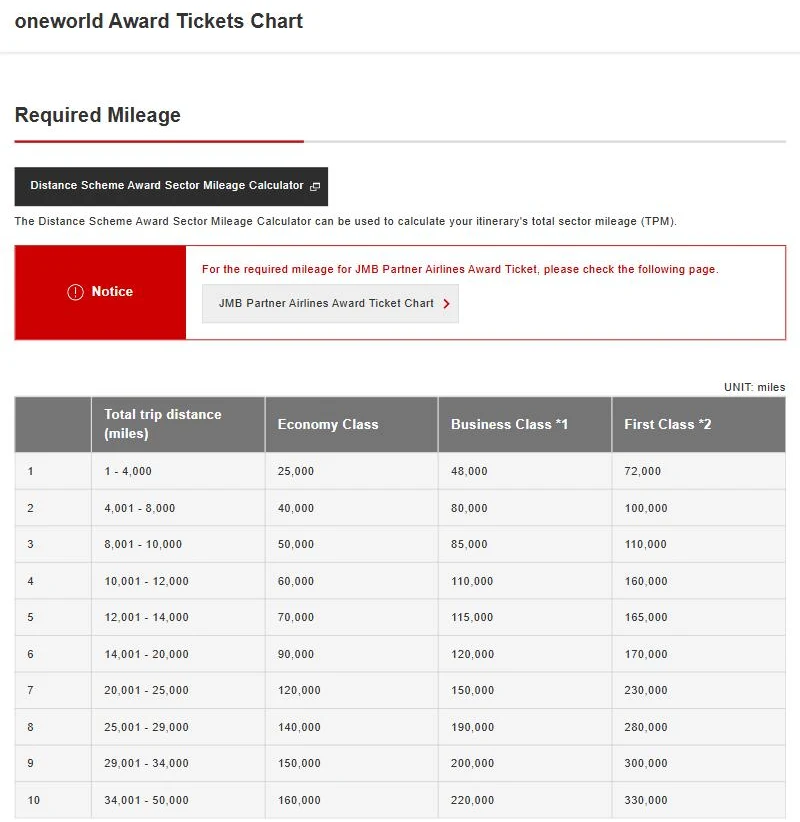Image resolution: width=800 pixels, height=822 pixels.
Task: Select the '190,000' Business cell
Action: click(x=525, y=727)
